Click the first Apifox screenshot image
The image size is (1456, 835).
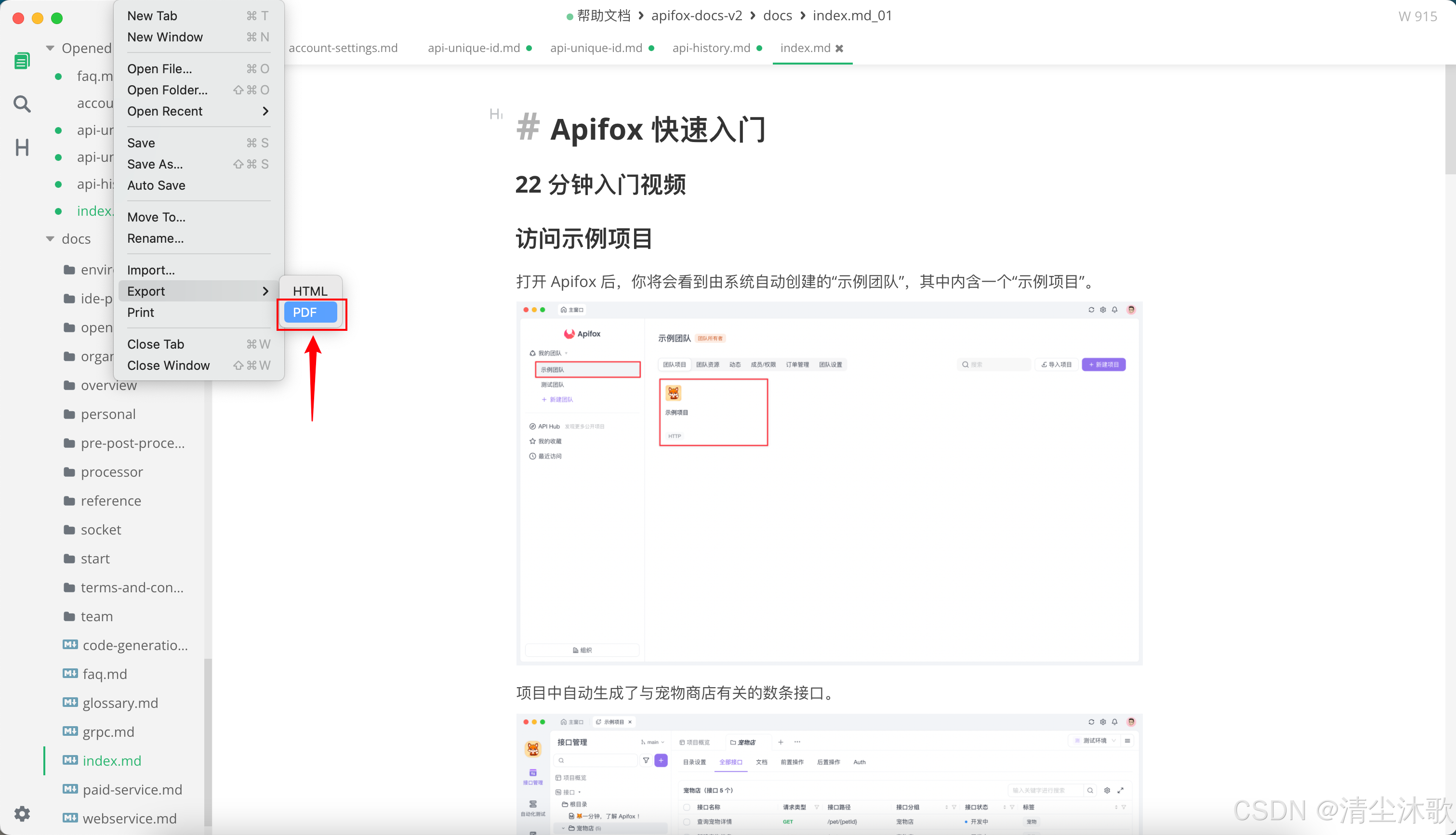[829, 483]
